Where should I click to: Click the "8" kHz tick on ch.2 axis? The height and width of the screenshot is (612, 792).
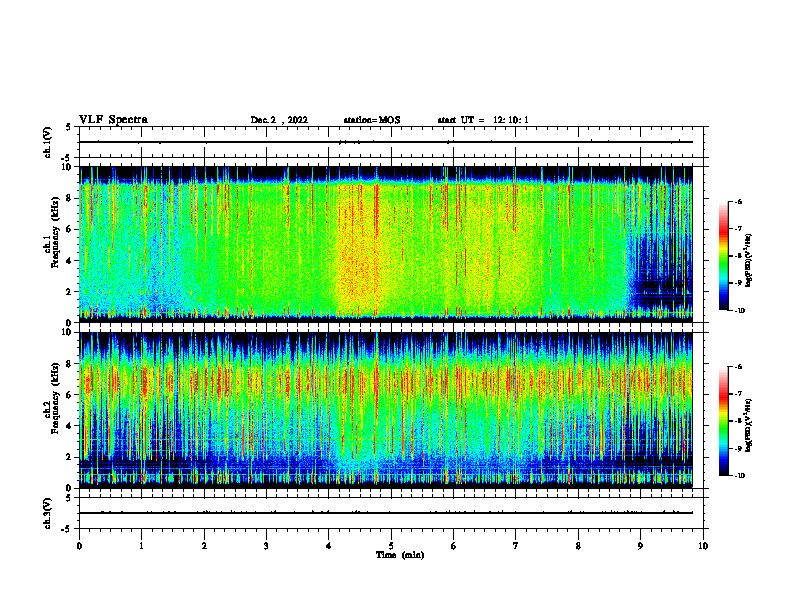coord(69,364)
